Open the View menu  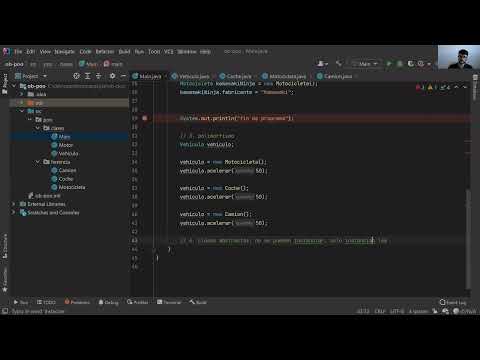click(x=45, y=52)
